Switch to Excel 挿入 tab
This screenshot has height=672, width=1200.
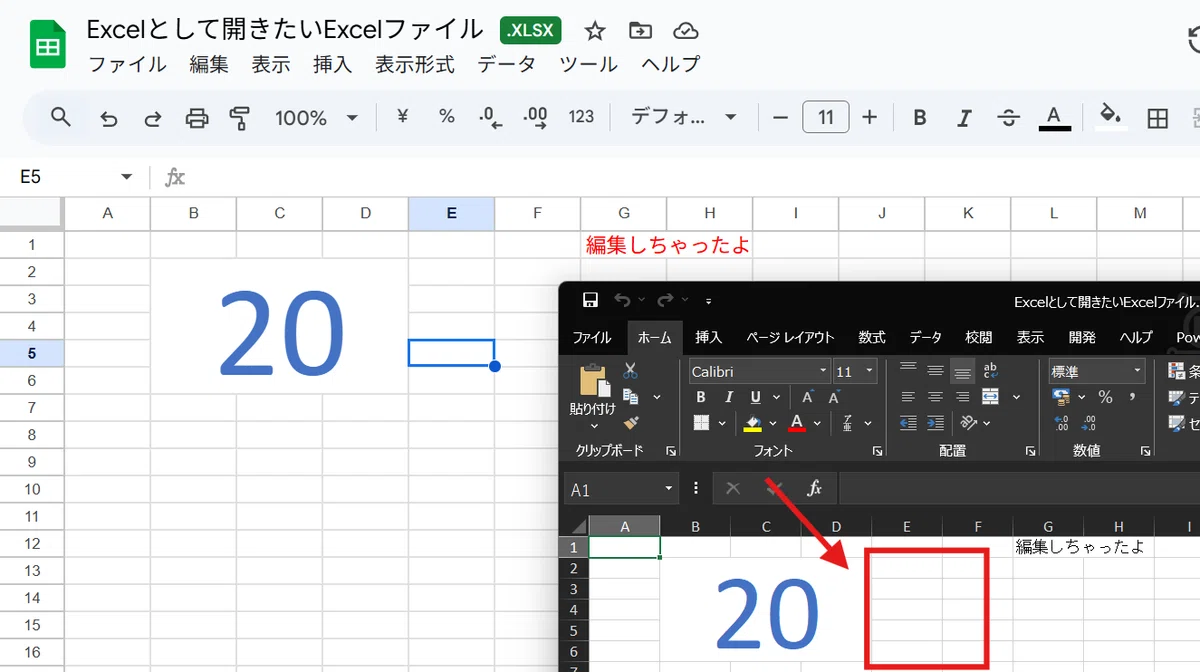pyautogui.click(x=709, y=337)
